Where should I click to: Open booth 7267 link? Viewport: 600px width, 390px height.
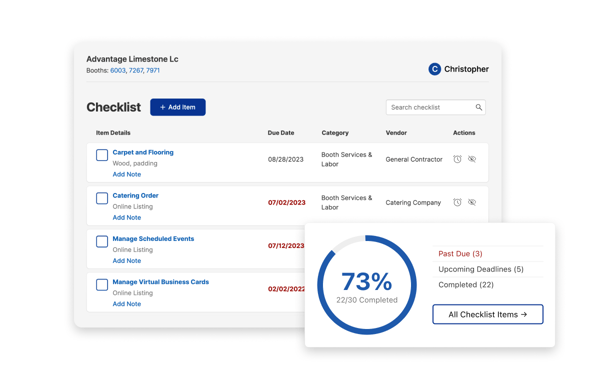[x=136, y=70]
